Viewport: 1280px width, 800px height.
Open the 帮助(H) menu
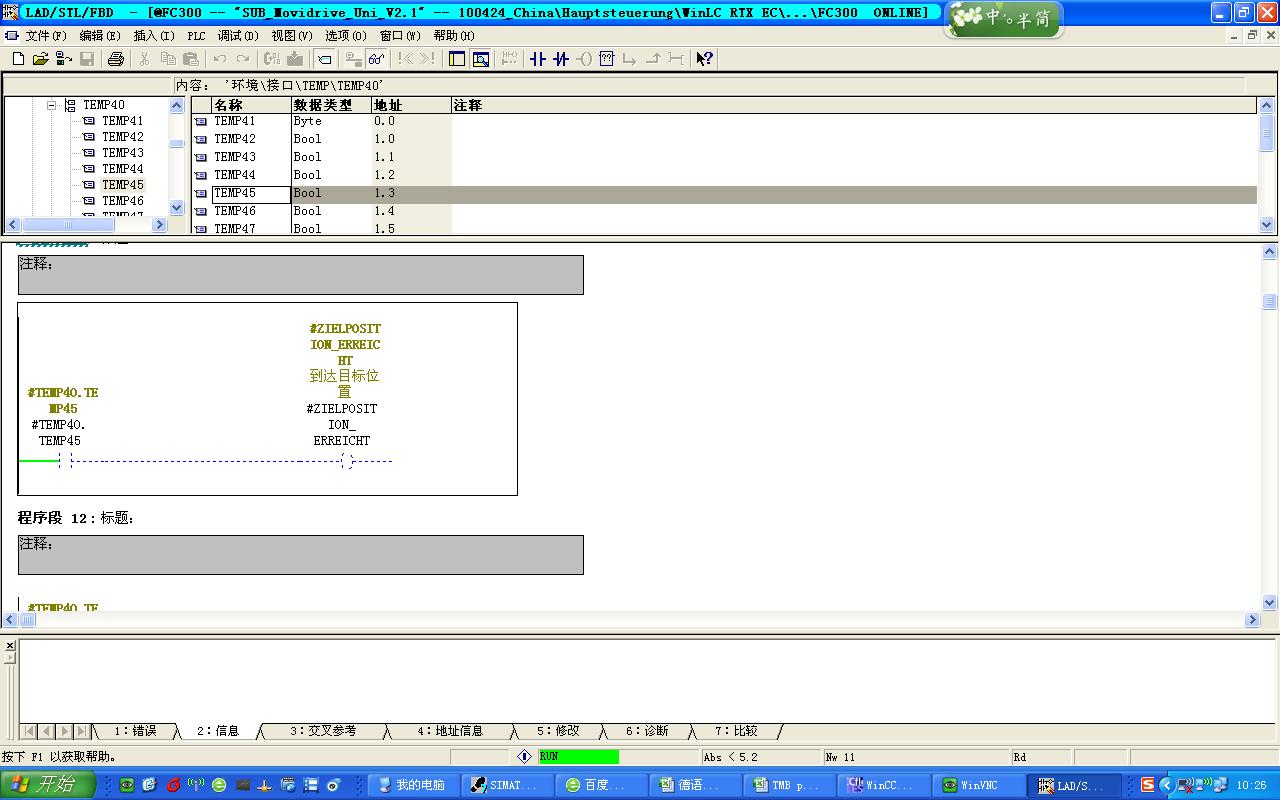point(454,35)
